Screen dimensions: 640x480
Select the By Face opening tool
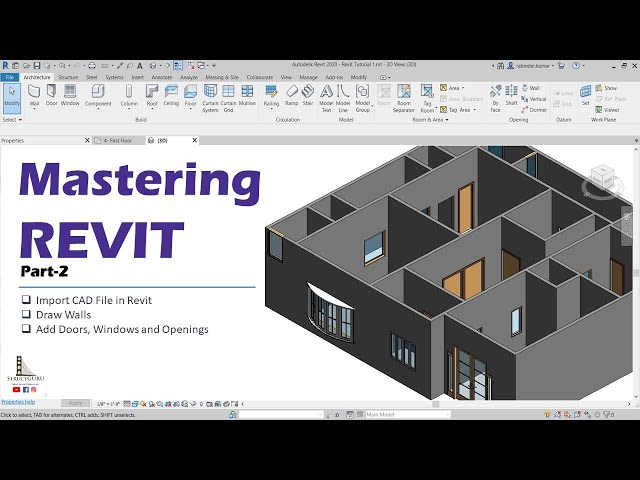pyautogui.click(x=495, y=98)
